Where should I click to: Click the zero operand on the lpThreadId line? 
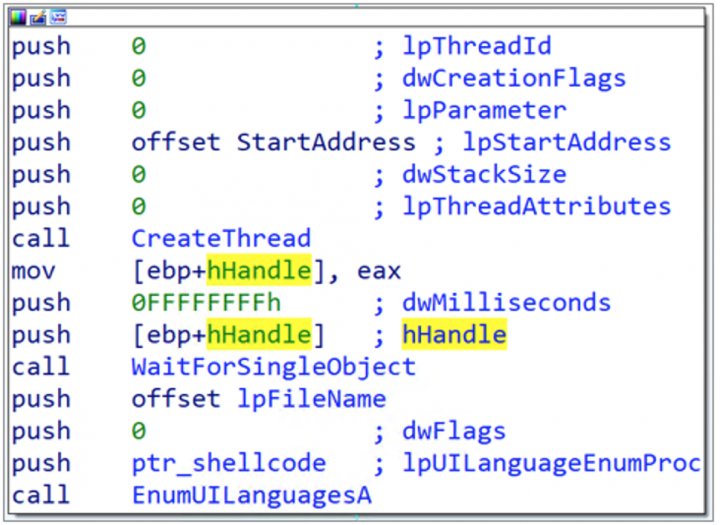[139, 46]
